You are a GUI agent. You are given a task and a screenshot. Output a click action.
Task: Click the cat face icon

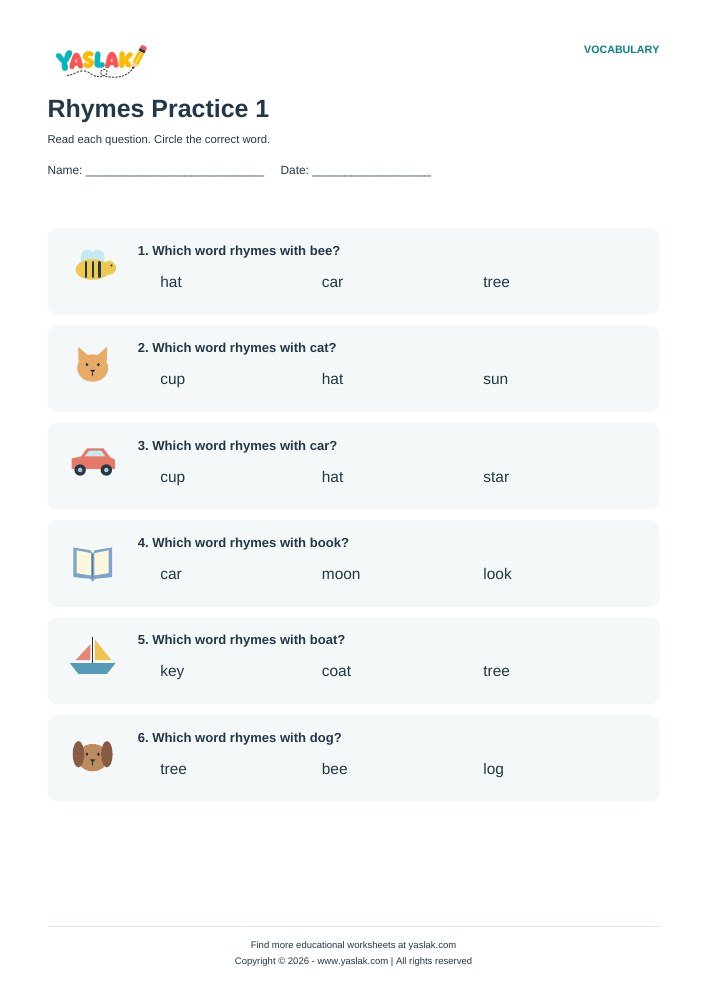(92, 364)
